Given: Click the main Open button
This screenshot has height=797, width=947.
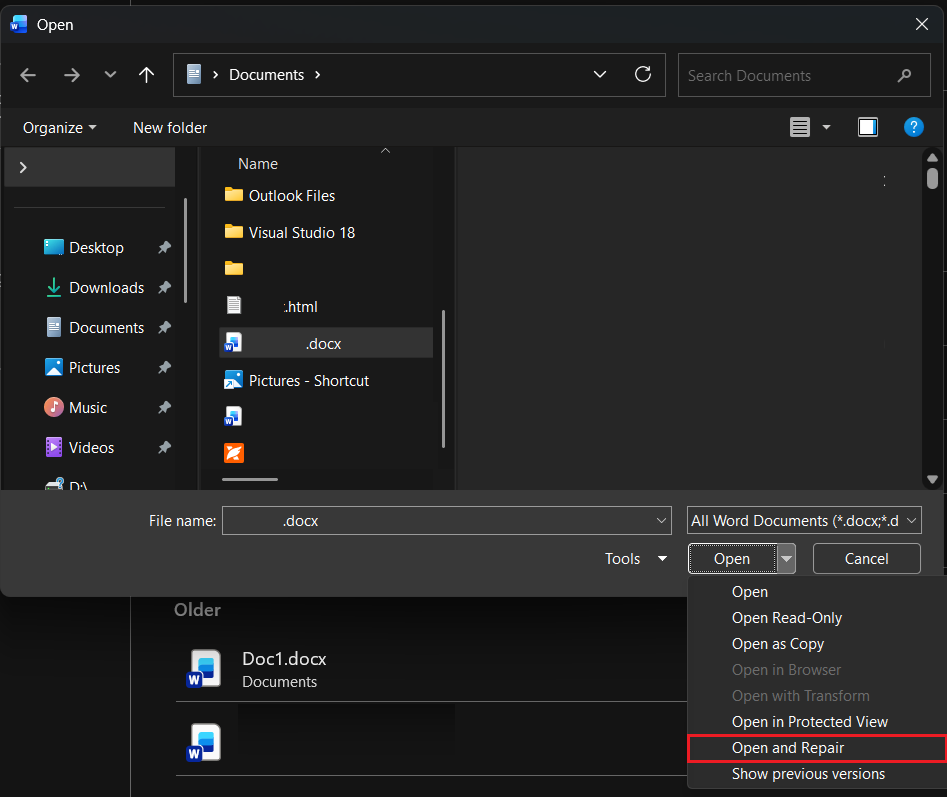Looking at the screenshot, I should 732,559.
